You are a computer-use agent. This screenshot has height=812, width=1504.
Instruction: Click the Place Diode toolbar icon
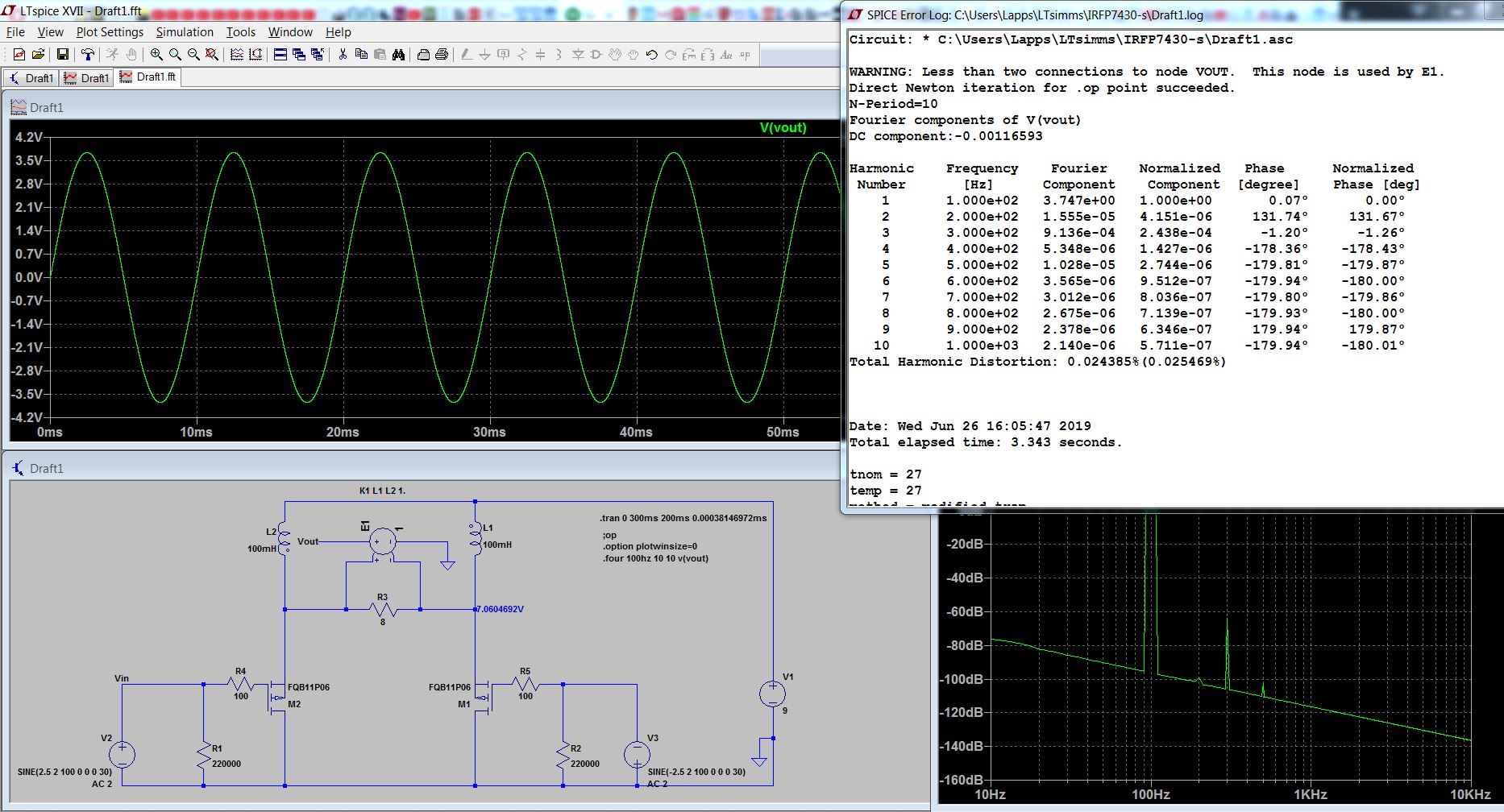coord(578,54)
